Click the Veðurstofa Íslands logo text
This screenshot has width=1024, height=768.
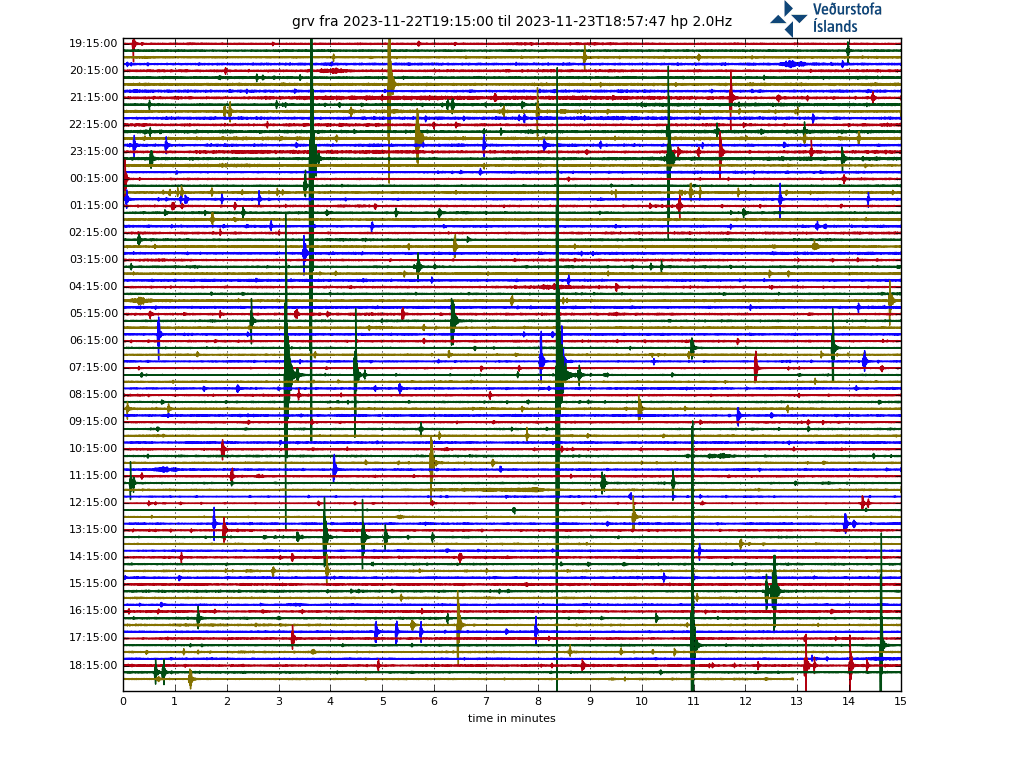coord(847,18)
